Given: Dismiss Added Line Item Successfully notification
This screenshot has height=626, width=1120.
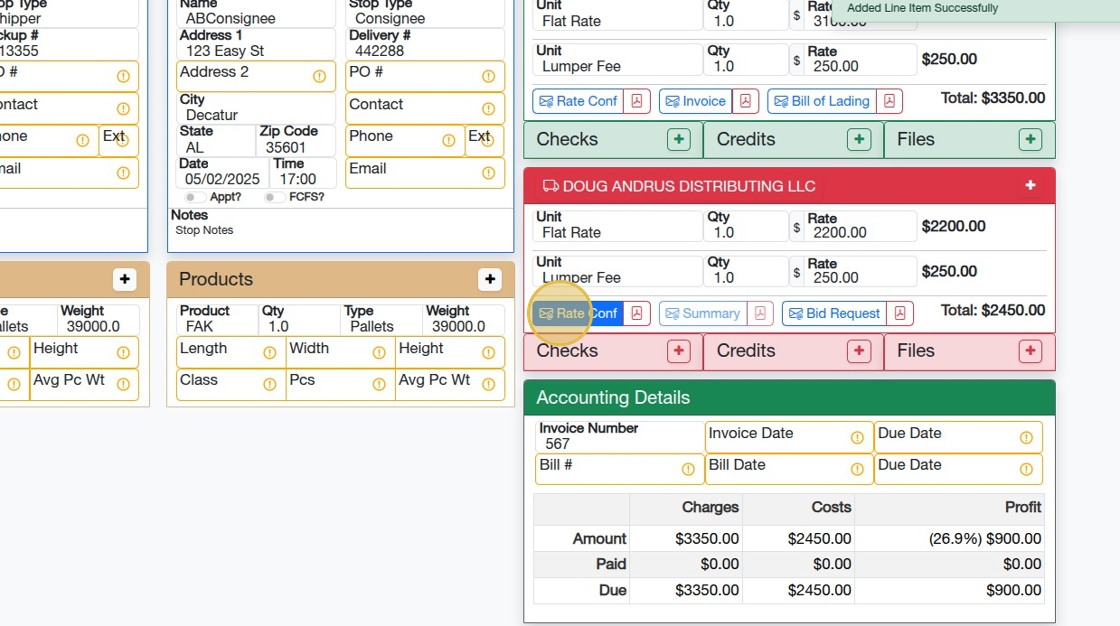Looking at the screenshot, I should pyautogui.click(x=976, y=9).
